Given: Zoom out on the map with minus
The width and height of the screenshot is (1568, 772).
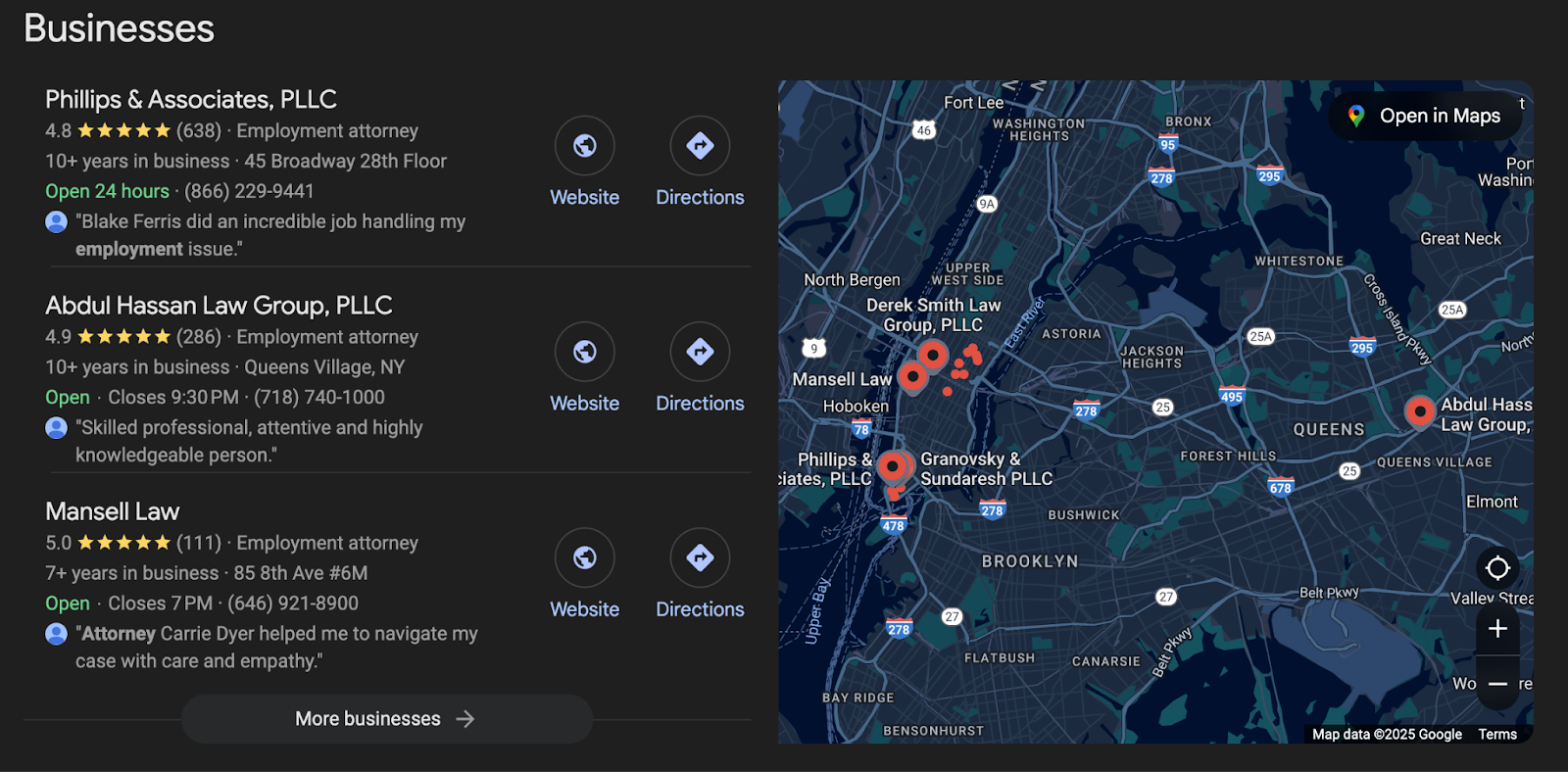Looking at the screenshot, I should (x=1496, y=684).
